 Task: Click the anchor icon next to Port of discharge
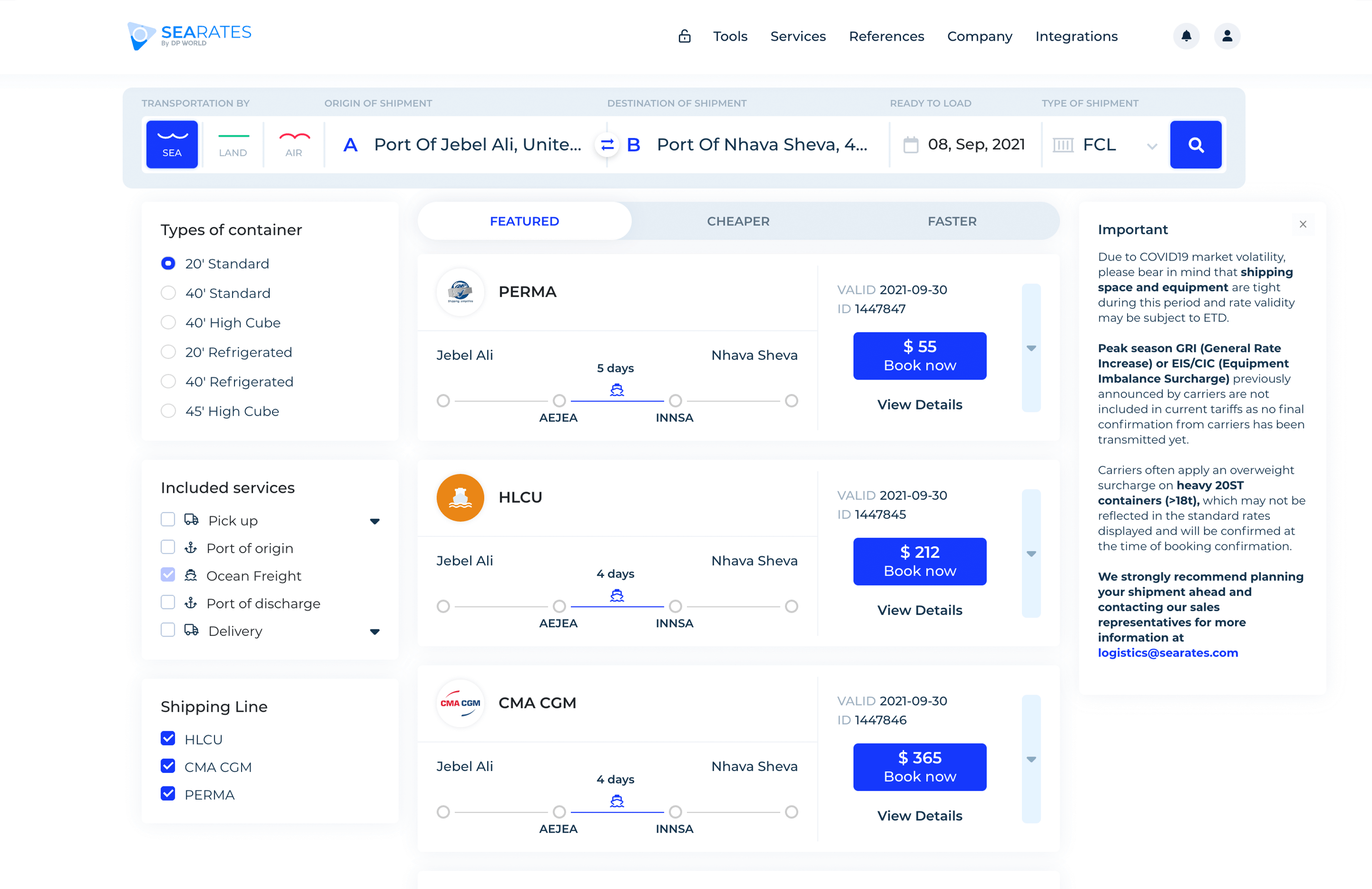(x=191, y=603)
